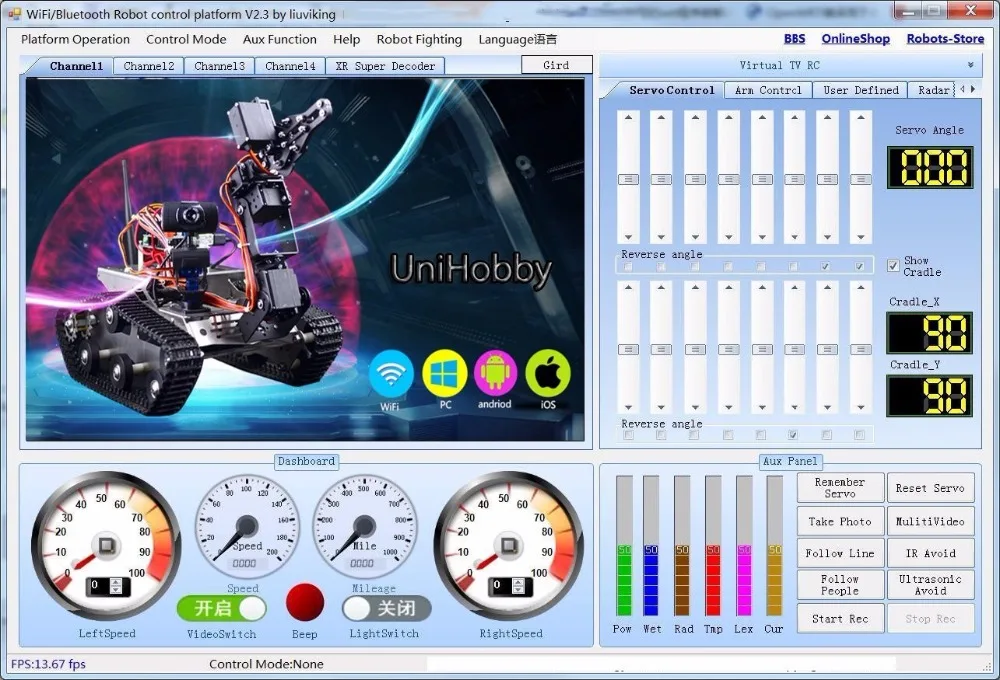1000x680 pixels.
Task: Check first lower Reverse angle checkbox
Action: (628, 435)
